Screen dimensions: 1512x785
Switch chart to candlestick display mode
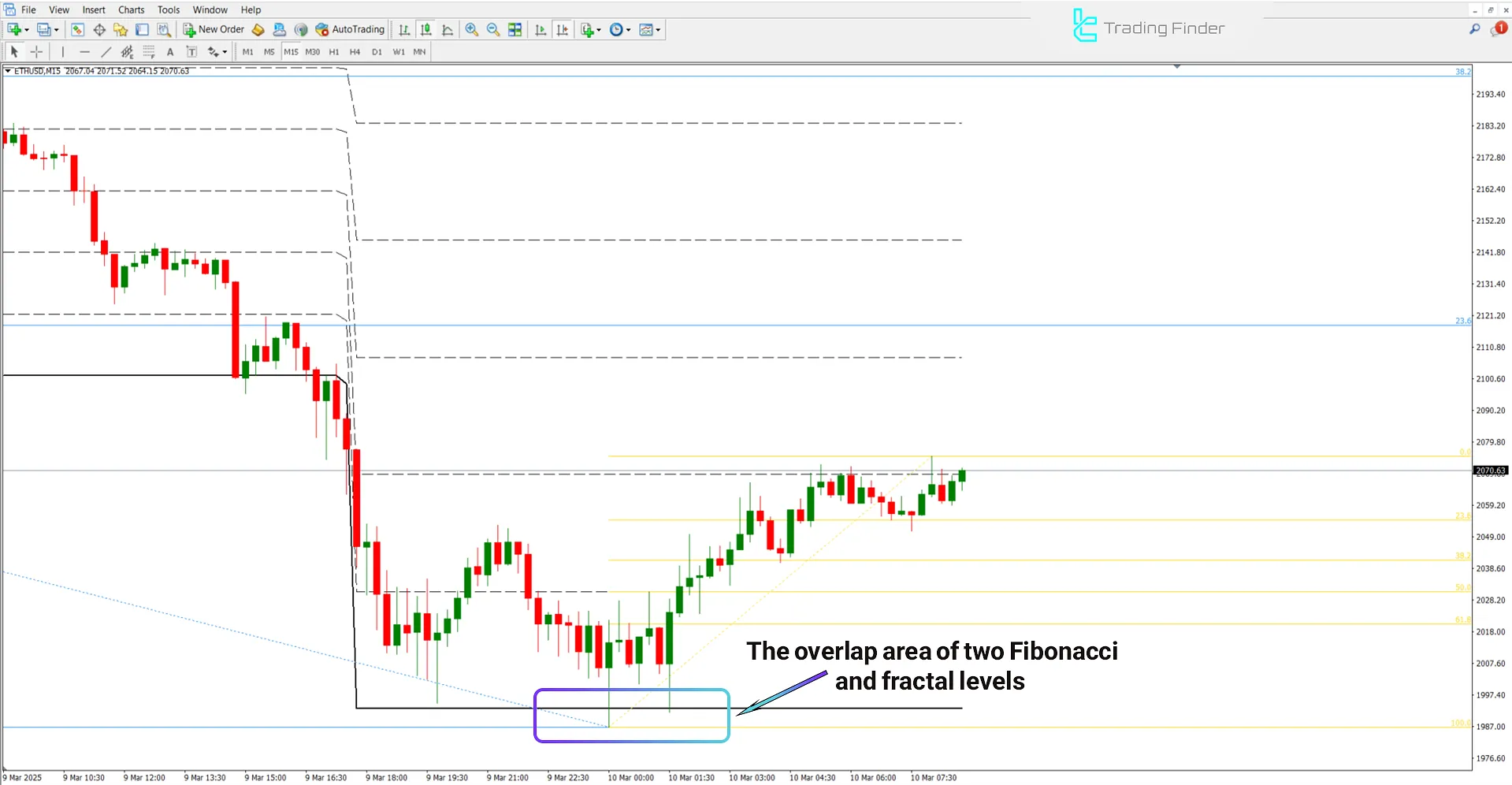425,29
